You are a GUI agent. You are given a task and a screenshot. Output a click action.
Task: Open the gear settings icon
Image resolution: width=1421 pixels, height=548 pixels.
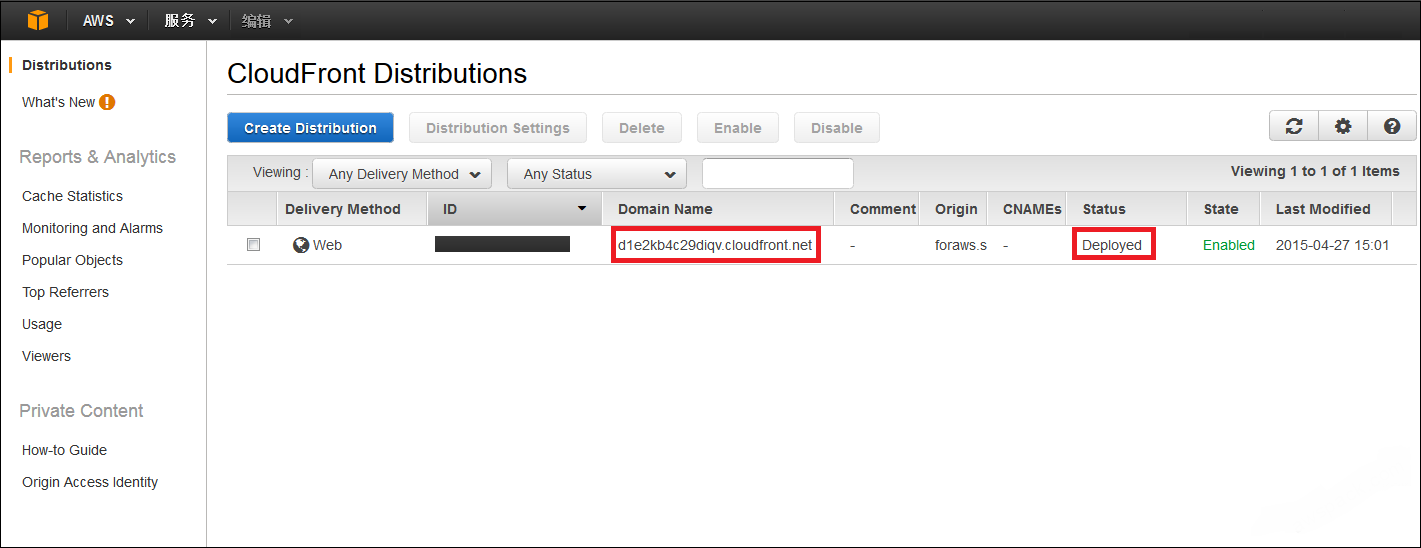pyautogui.click(x=1343, y=126)
